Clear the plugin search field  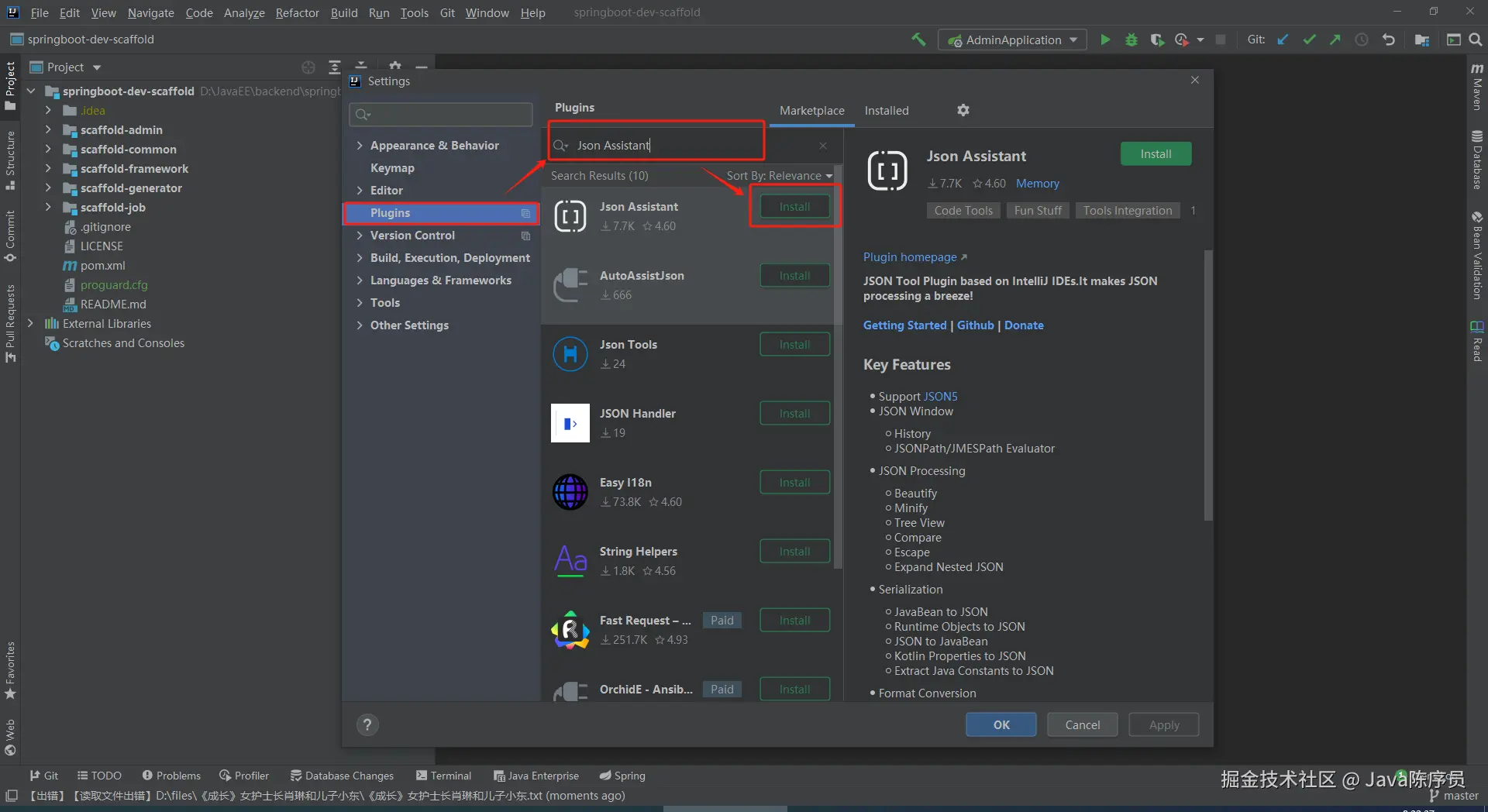(823, 146)
